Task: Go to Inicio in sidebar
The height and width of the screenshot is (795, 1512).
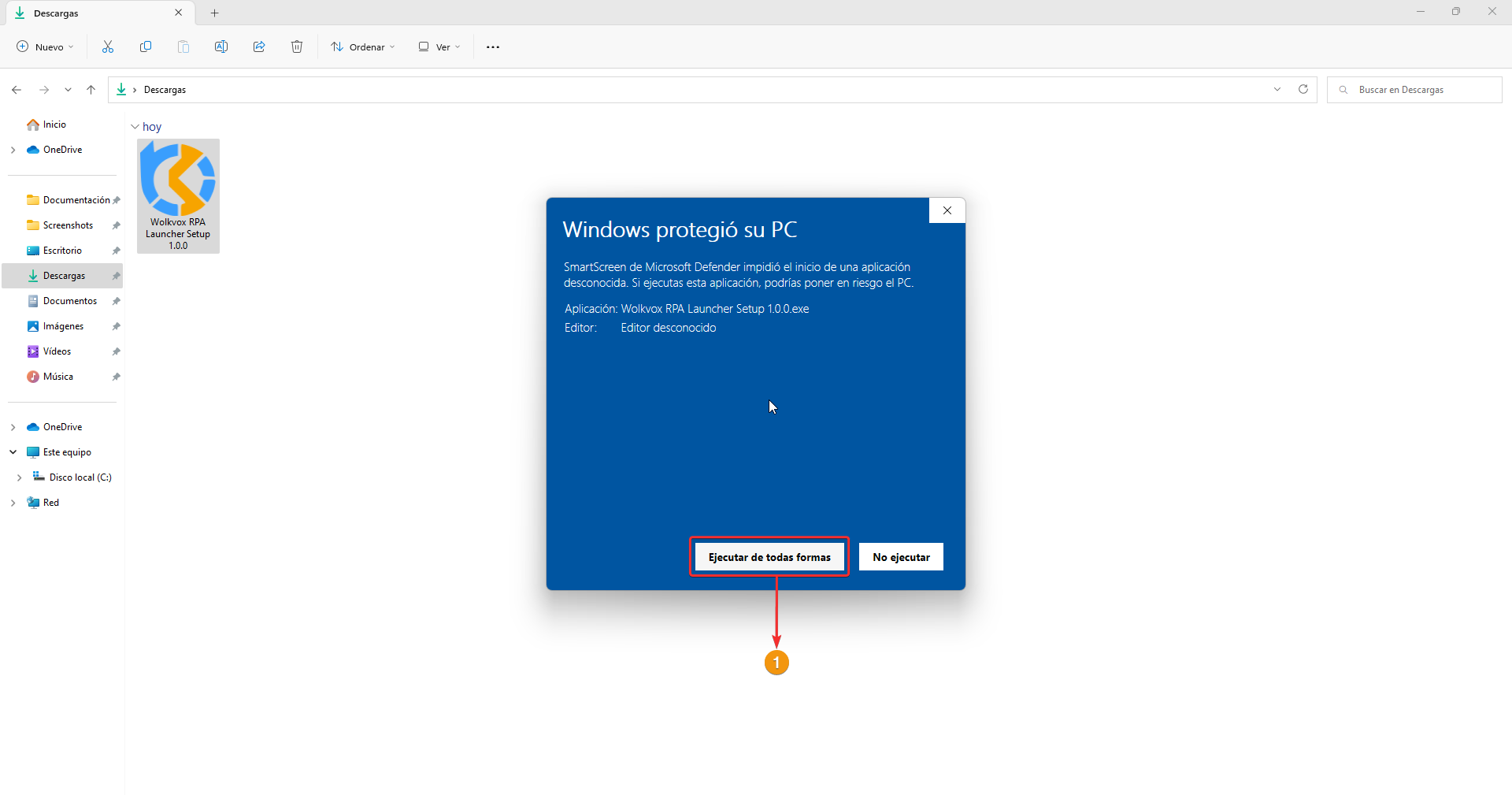Action: point(54,124)
